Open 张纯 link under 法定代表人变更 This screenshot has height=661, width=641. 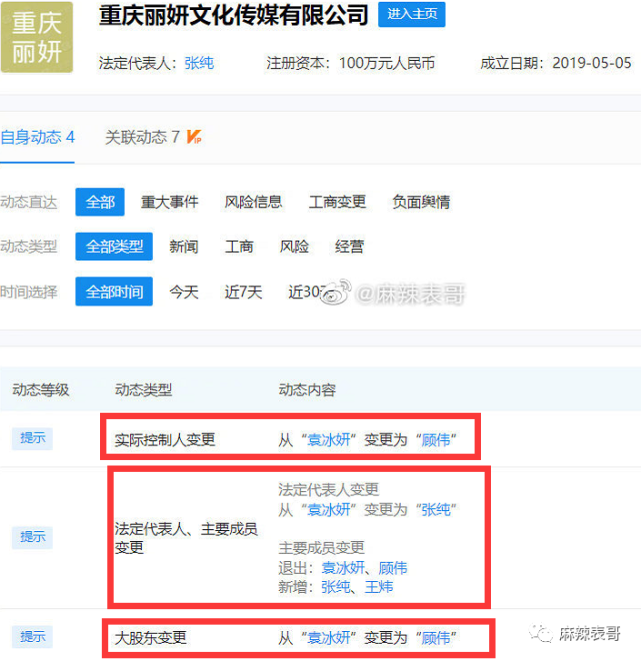click(436, 510)
